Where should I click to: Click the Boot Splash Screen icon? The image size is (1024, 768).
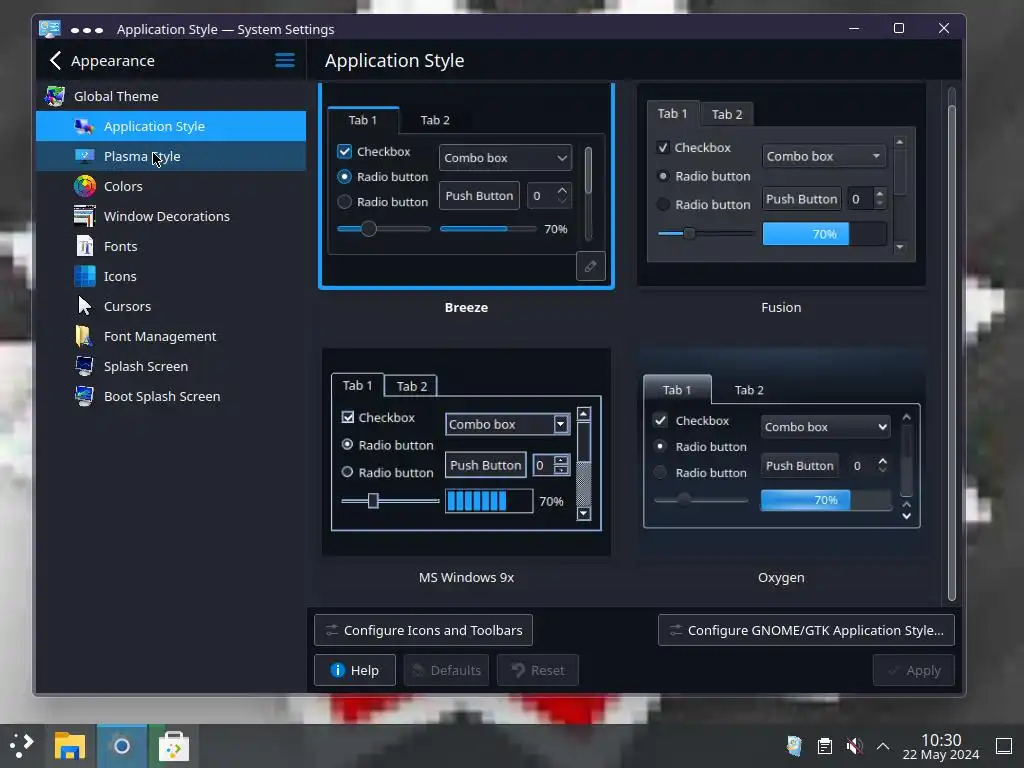pyautogui.click(x=84, y=396)
